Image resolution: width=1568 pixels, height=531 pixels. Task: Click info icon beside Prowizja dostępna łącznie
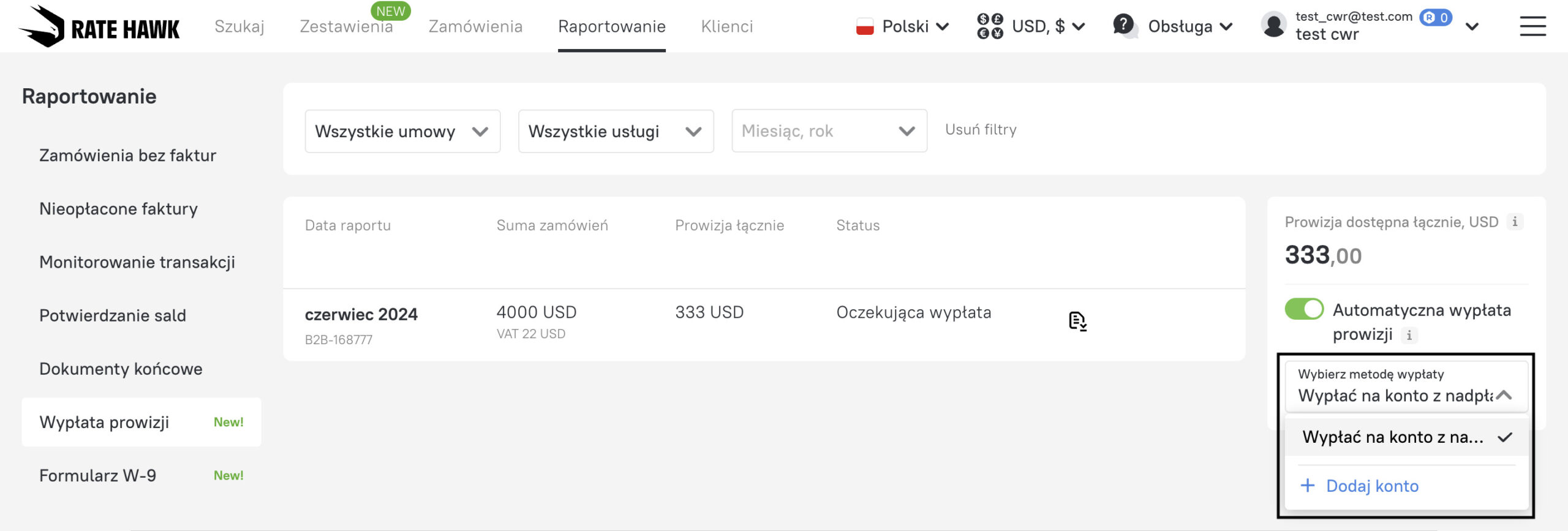[1515, 222]
